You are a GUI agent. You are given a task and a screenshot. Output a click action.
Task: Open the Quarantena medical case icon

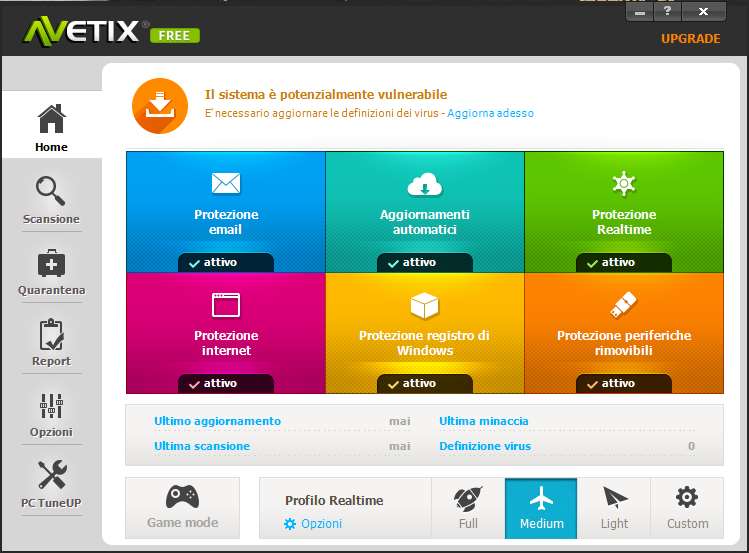(x=51, y=263)
